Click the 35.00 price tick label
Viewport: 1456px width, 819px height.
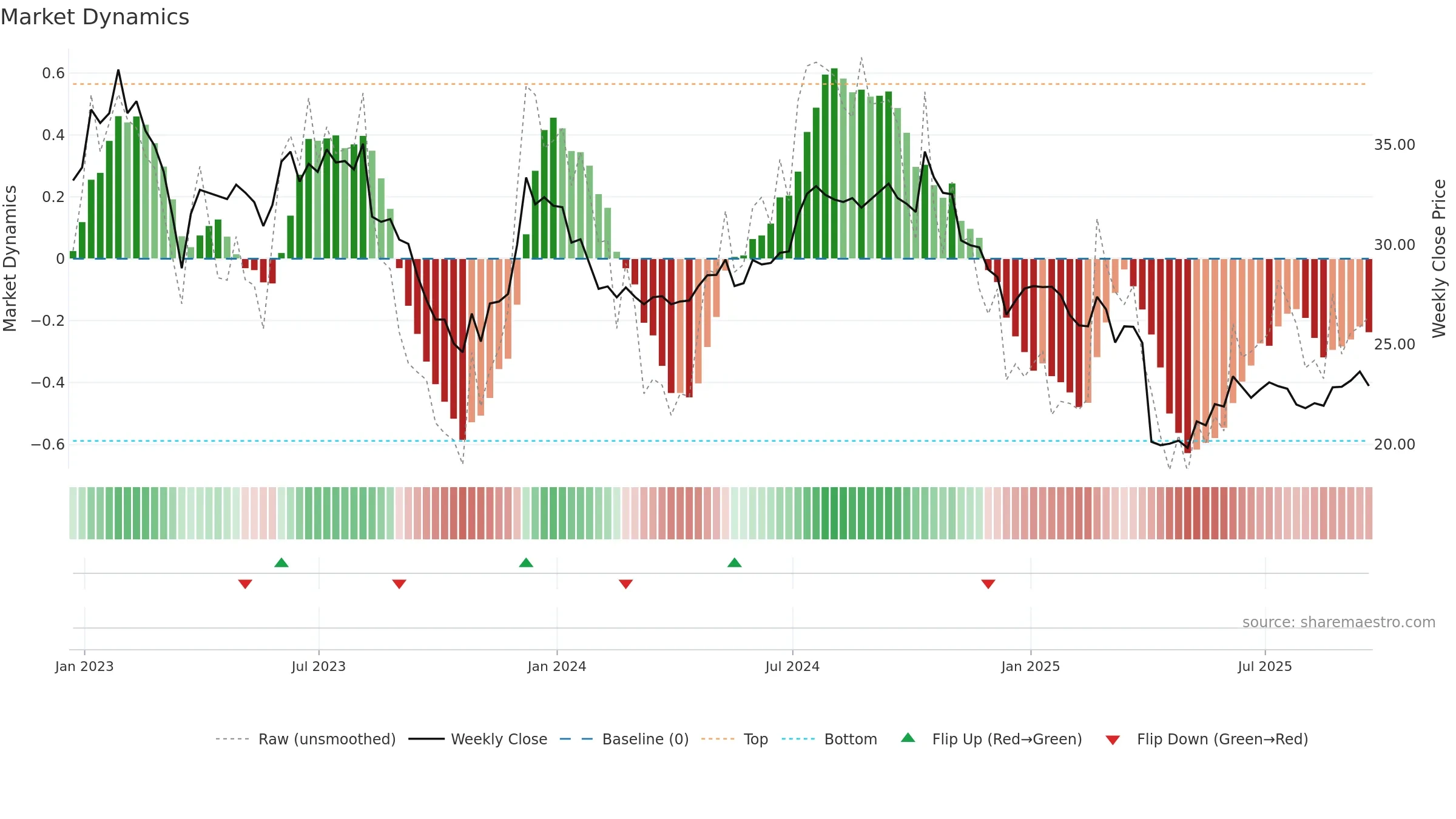pos(1395,145)
